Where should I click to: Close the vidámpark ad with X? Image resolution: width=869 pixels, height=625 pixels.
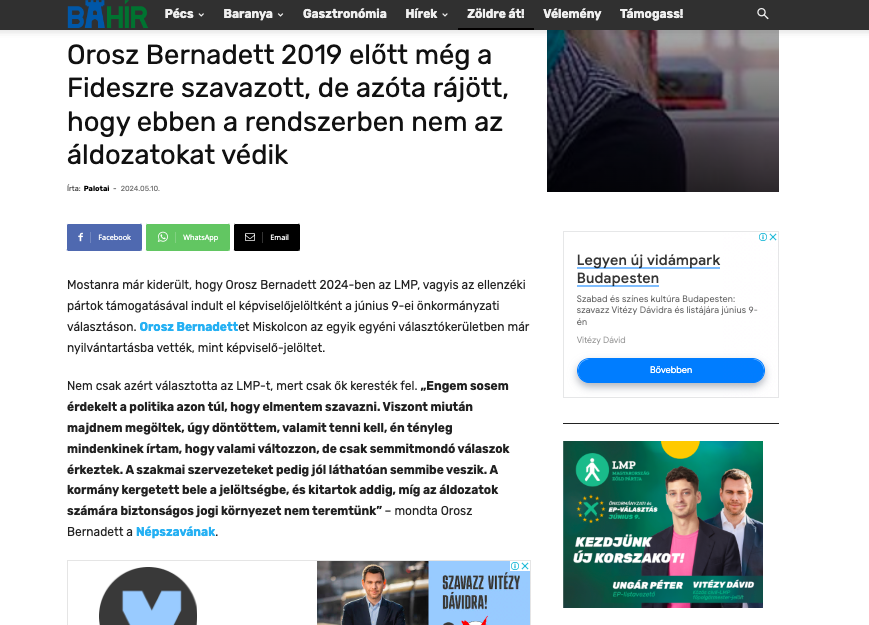(773, 237)
